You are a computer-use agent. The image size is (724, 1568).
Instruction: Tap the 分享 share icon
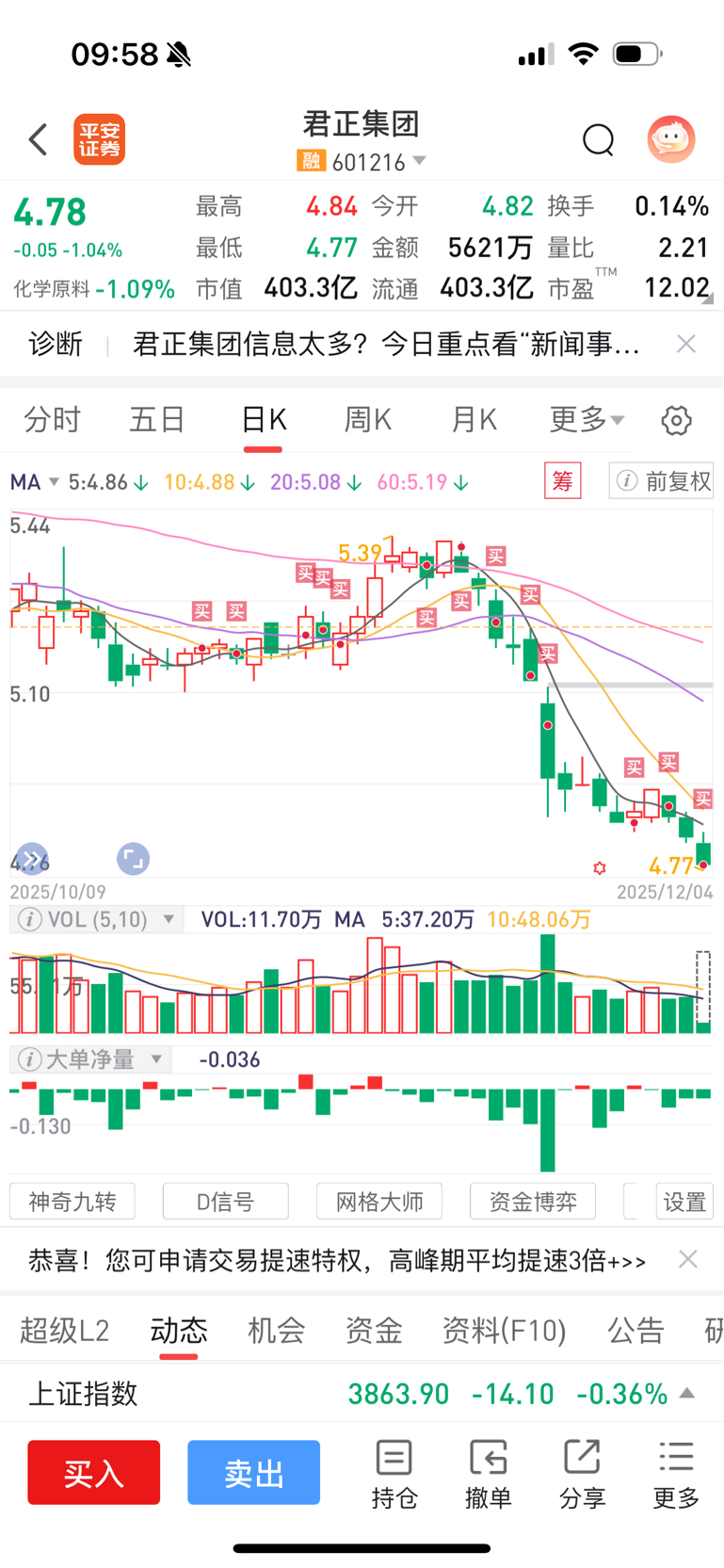click(582, 1475)
